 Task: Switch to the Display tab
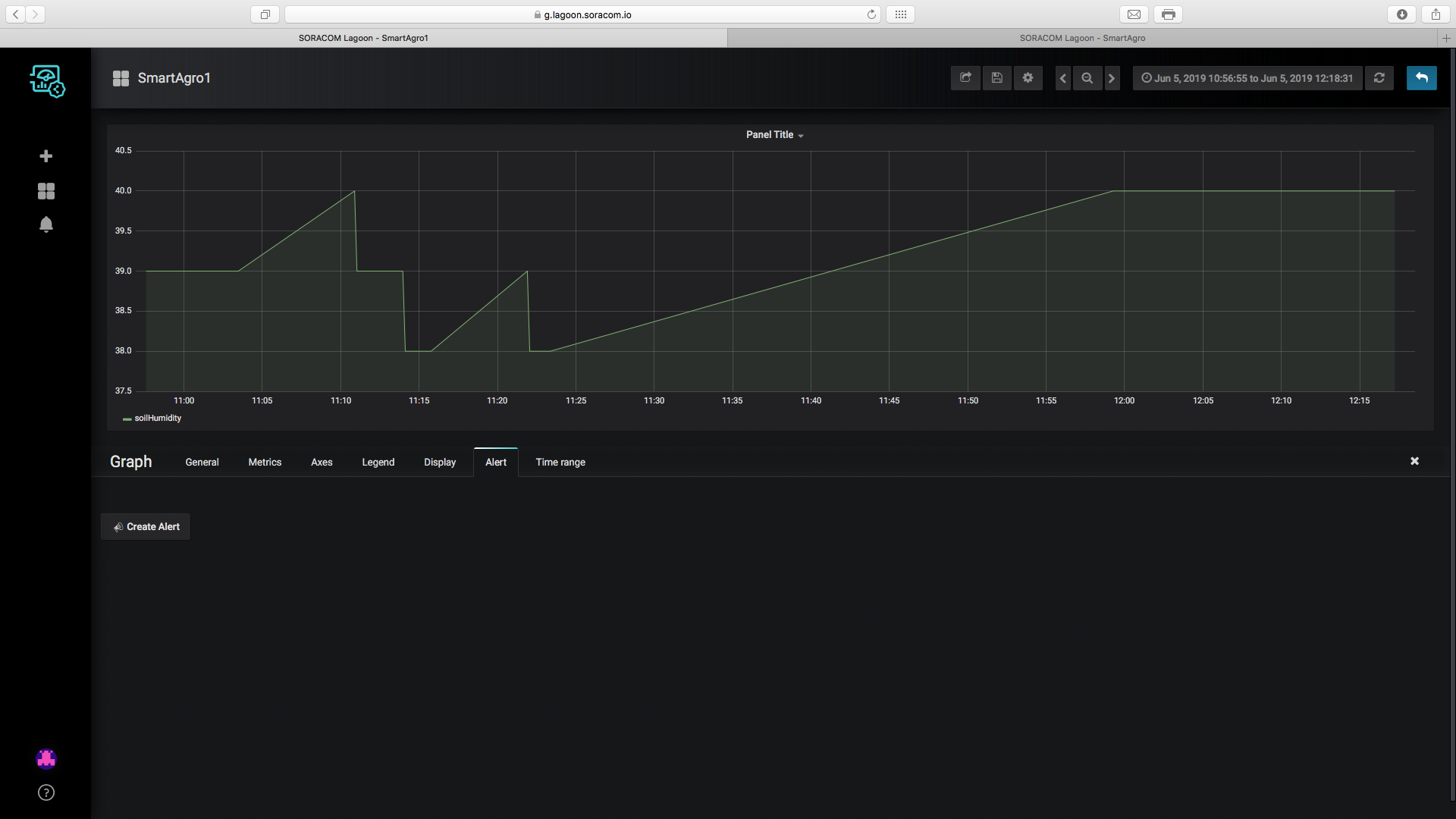click(x=440, y=463)
